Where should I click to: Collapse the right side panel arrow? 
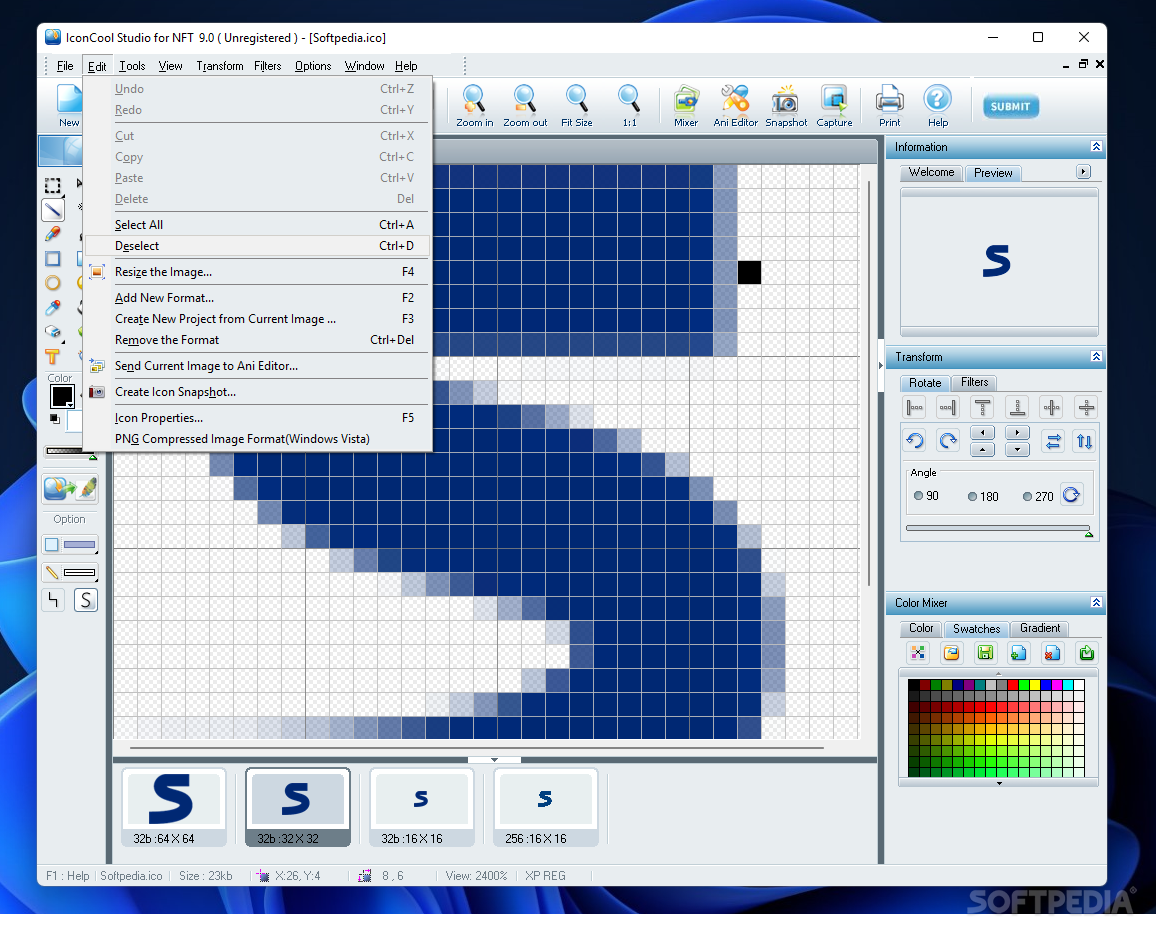coord(880,365)
